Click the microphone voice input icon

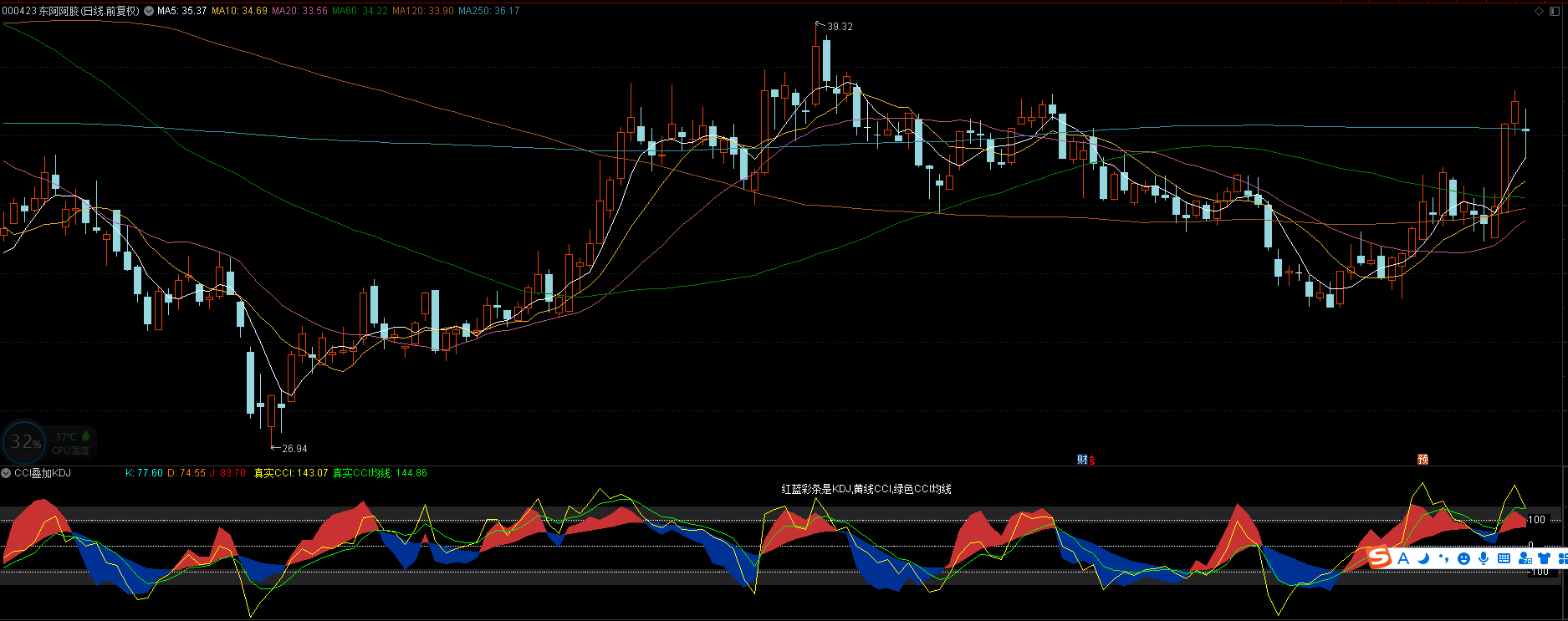pyautogui.click(x=1484, y=558)
